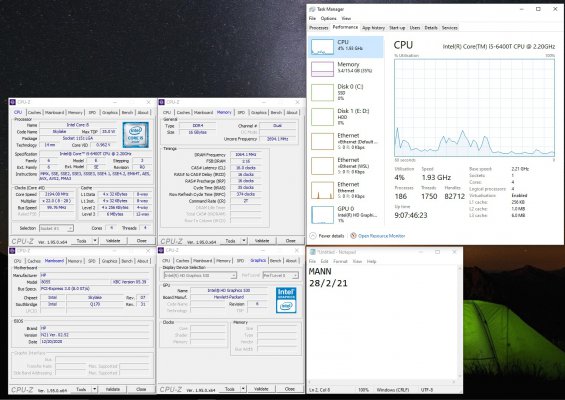Open the Services tab in Task Manager

(449, 28)
